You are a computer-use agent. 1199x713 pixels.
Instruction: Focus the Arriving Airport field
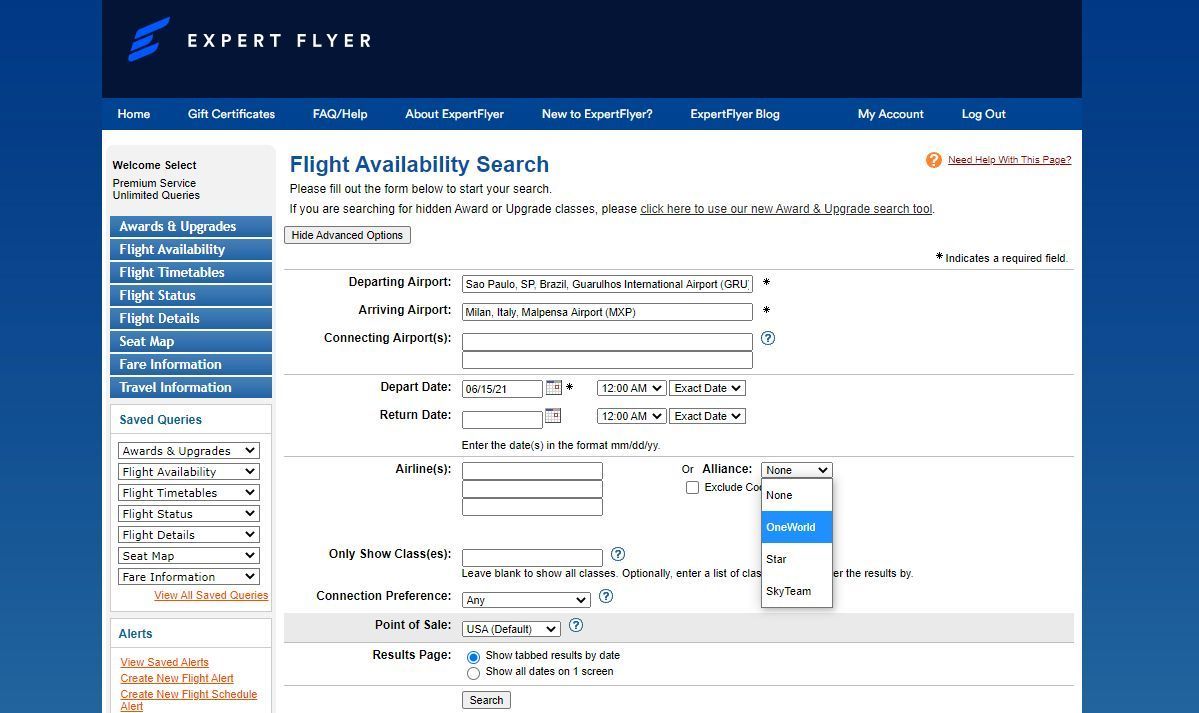tap(607, 312)
